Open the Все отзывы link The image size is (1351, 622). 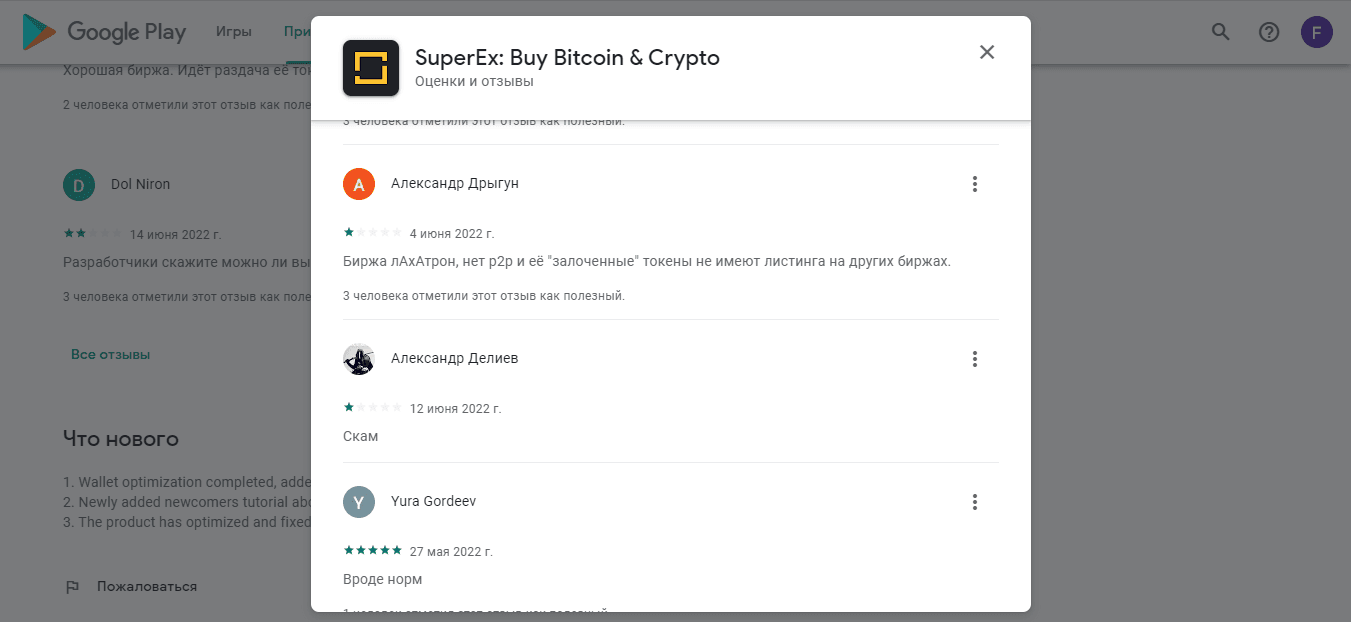[110, 355]
